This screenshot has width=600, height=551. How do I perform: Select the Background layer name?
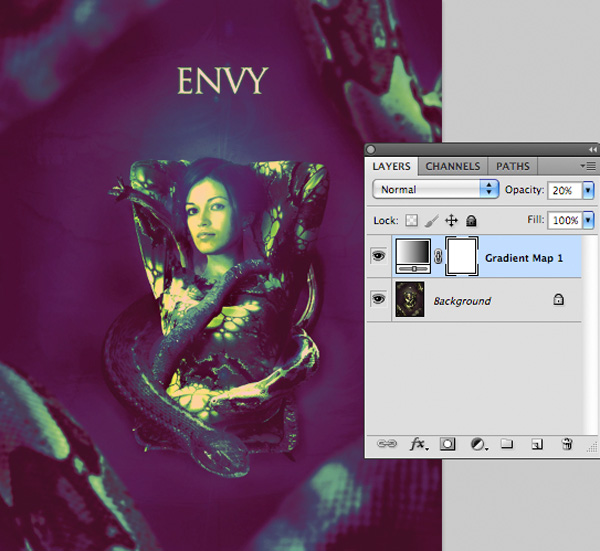pyautogui.click(x=462, y=301)
